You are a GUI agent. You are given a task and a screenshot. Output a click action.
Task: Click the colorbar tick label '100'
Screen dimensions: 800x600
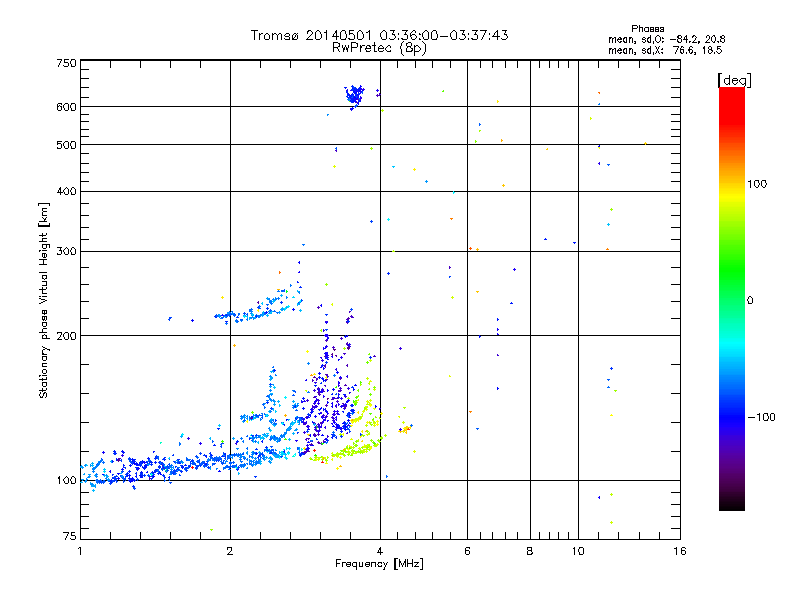click(757, 184)
